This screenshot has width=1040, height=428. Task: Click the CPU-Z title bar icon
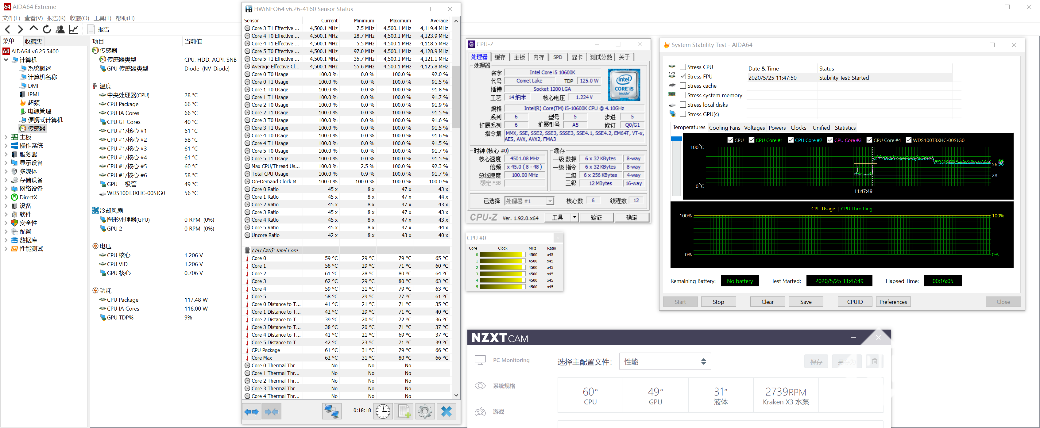coord(472,44)
